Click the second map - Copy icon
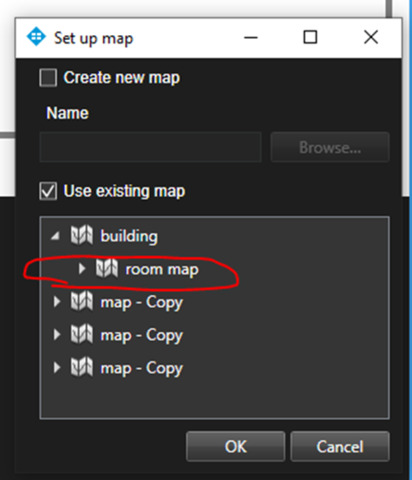 pos(82,334)
